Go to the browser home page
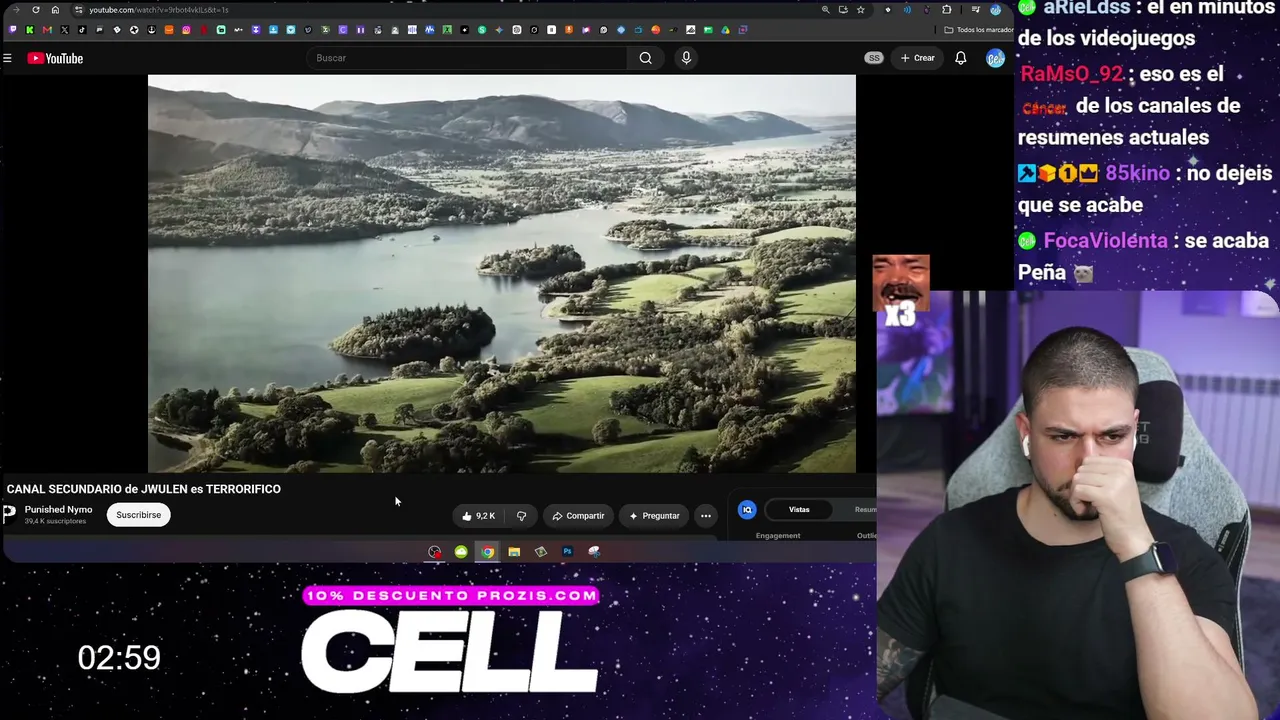 tap(55, 10)
